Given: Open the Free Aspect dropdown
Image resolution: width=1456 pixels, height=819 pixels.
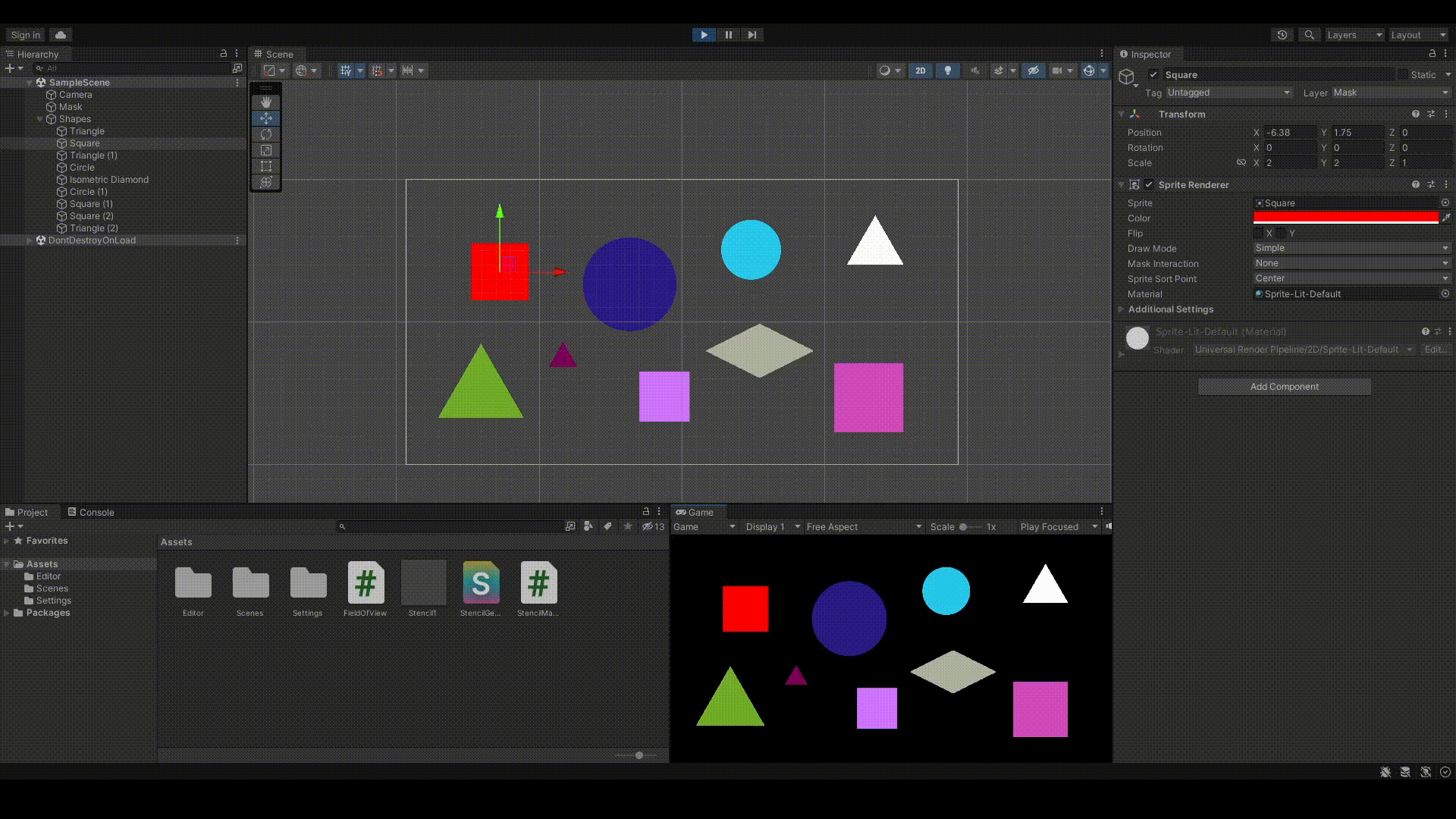Looking at the screenshot, I should (x=863, y=527).
